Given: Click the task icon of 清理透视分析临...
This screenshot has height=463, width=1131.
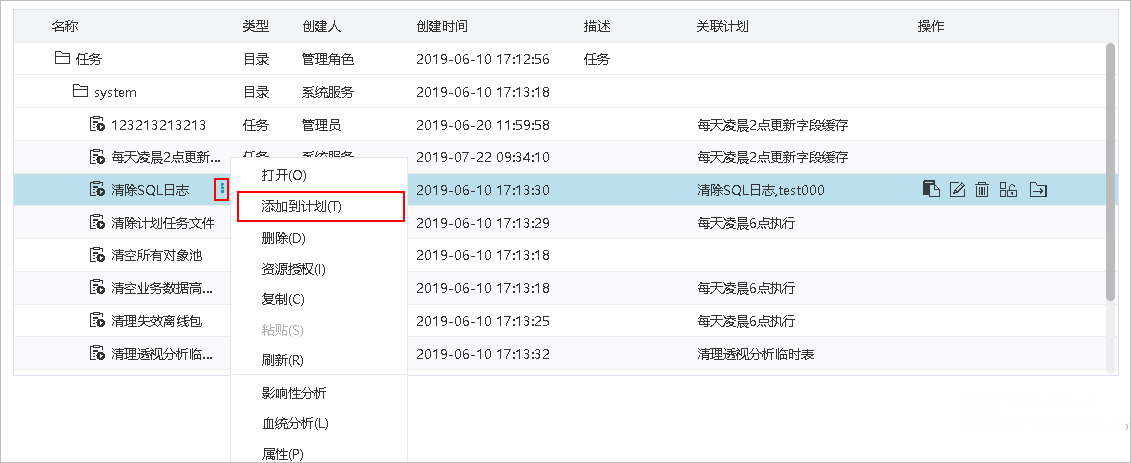Looking at the screenshot, I should tap(97, 353).
